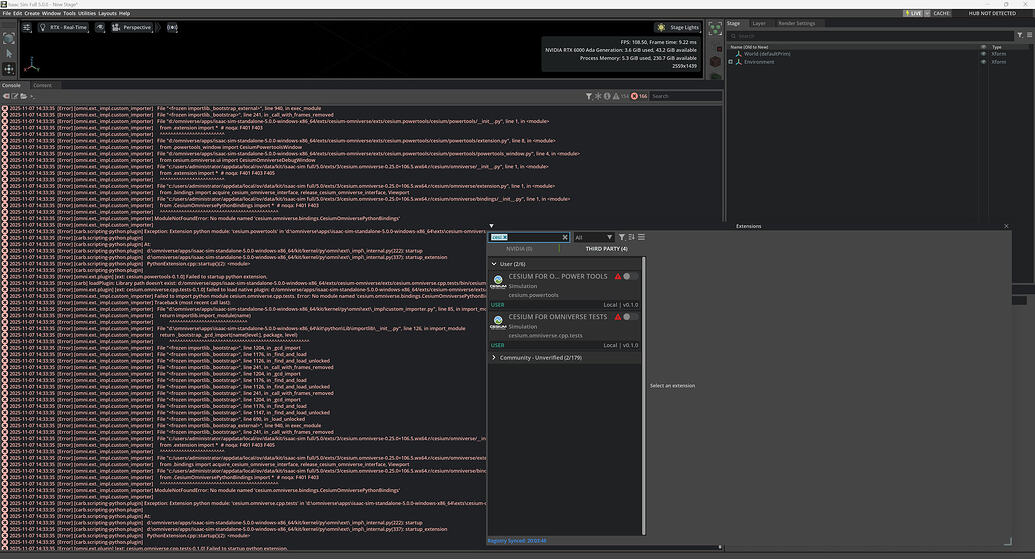1035x559 pixels.
Task: Switch to the Render Settings tab
Action: coord(796,23)
